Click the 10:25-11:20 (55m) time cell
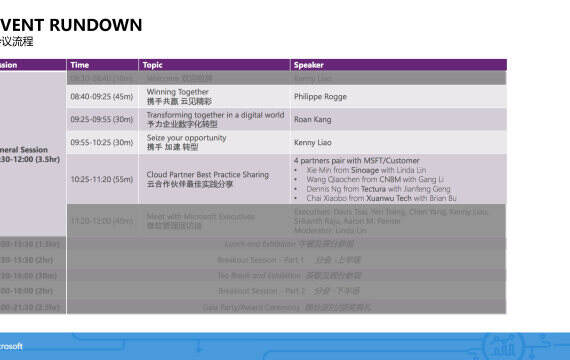 (102, 179)
